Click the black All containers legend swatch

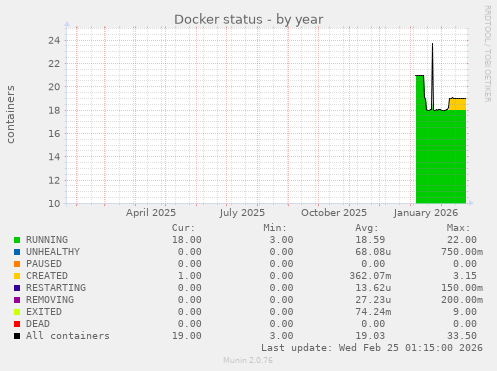point(17,336)
